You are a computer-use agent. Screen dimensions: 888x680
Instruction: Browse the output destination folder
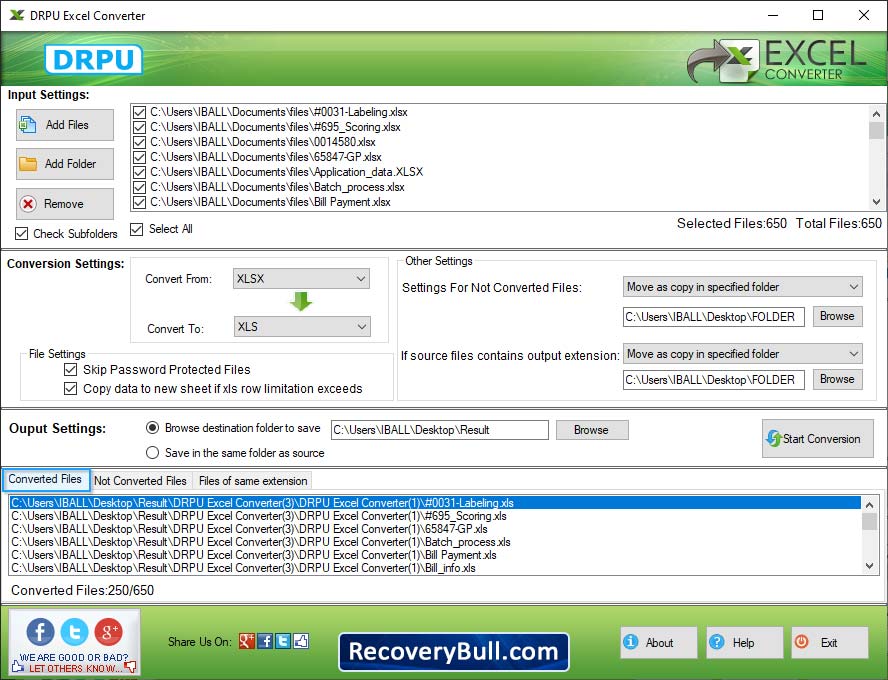[x=592, y=430]
